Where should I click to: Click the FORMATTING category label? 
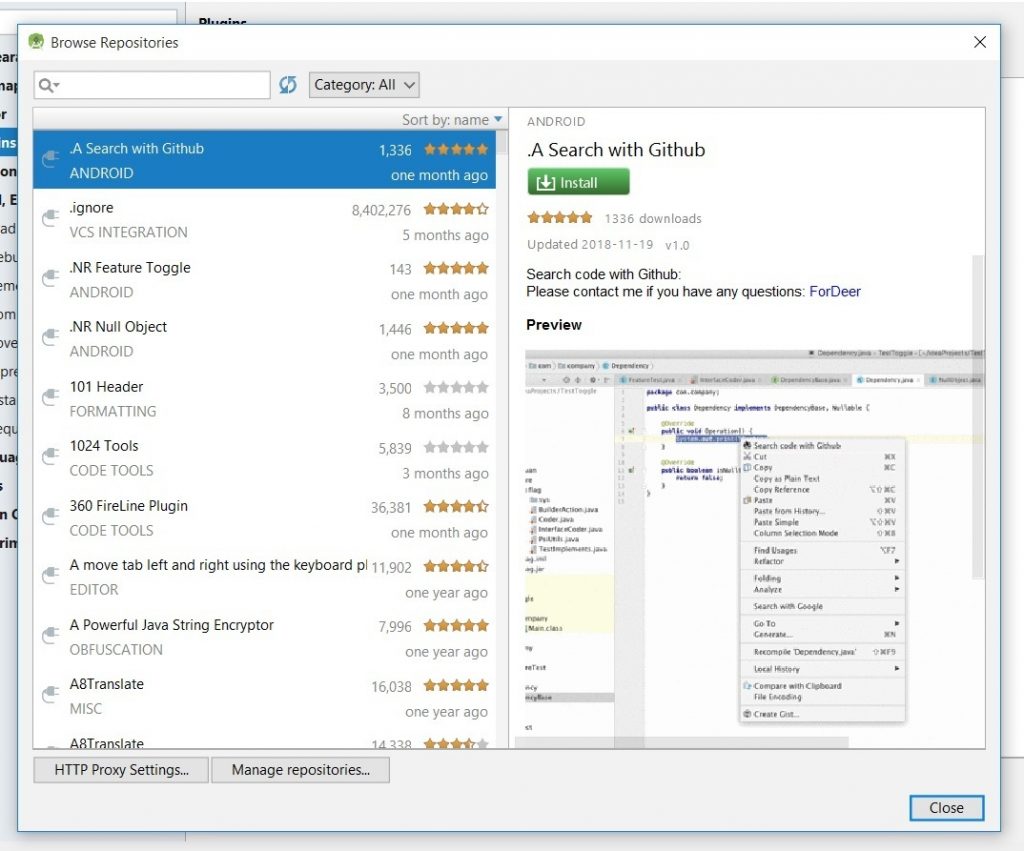pos(113,411)
